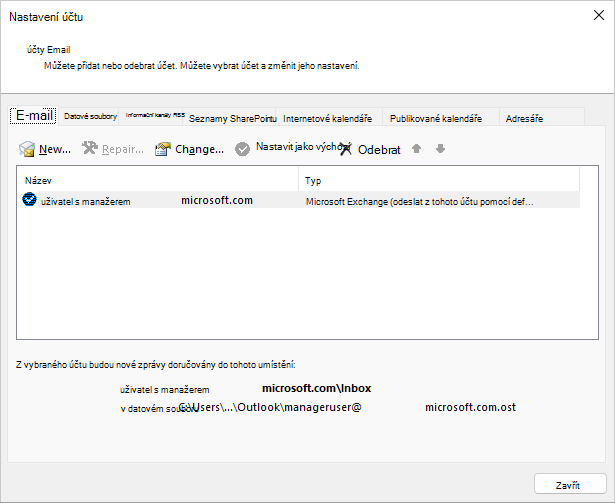This screenshot has height=503, width=615.
Task: Sort by the Název column header
Action: click(158, 180)
